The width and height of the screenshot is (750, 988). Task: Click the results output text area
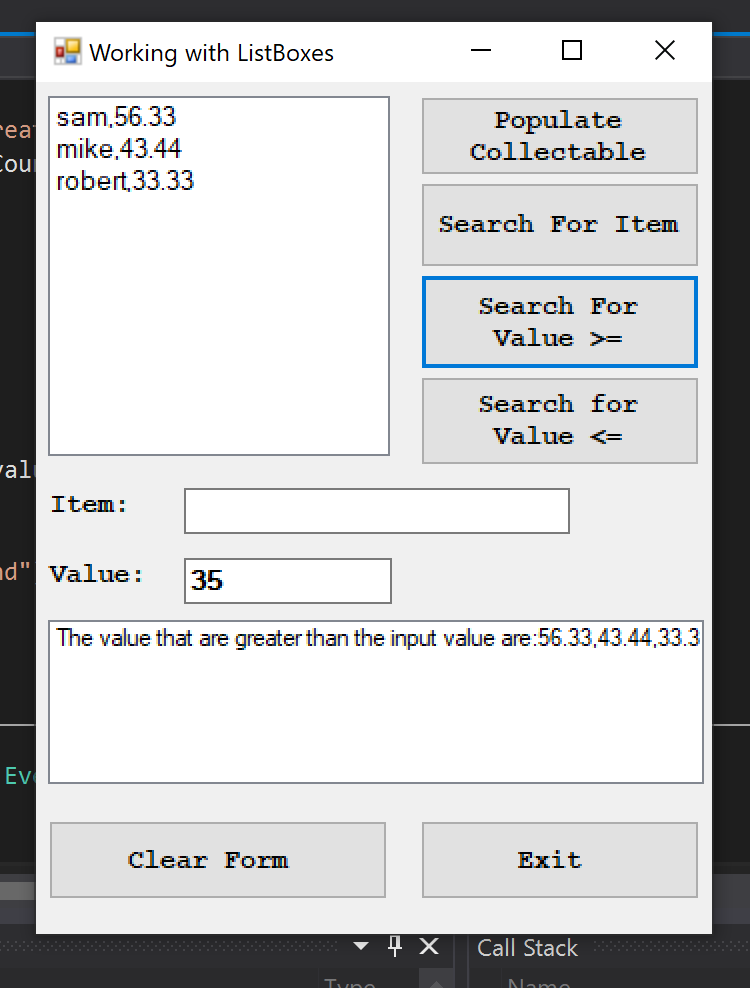[375, 700]
